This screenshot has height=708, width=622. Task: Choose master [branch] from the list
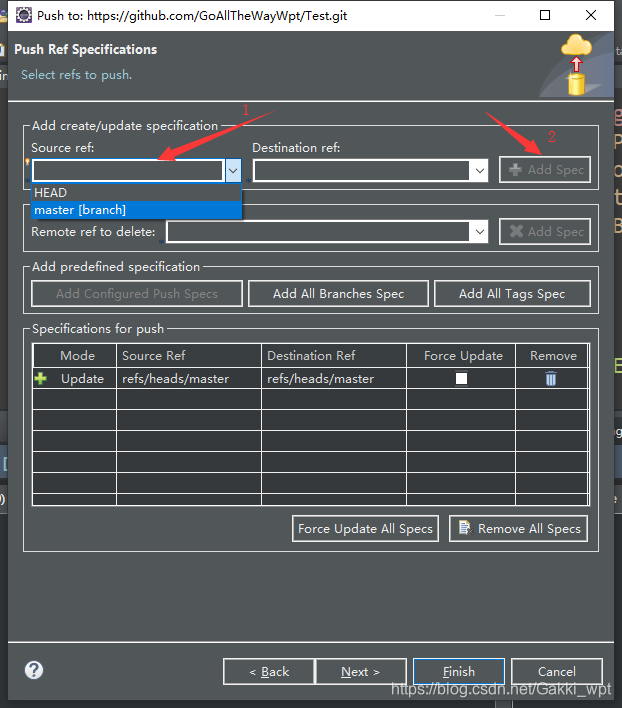pyautogui.click(x=136, y=210)
